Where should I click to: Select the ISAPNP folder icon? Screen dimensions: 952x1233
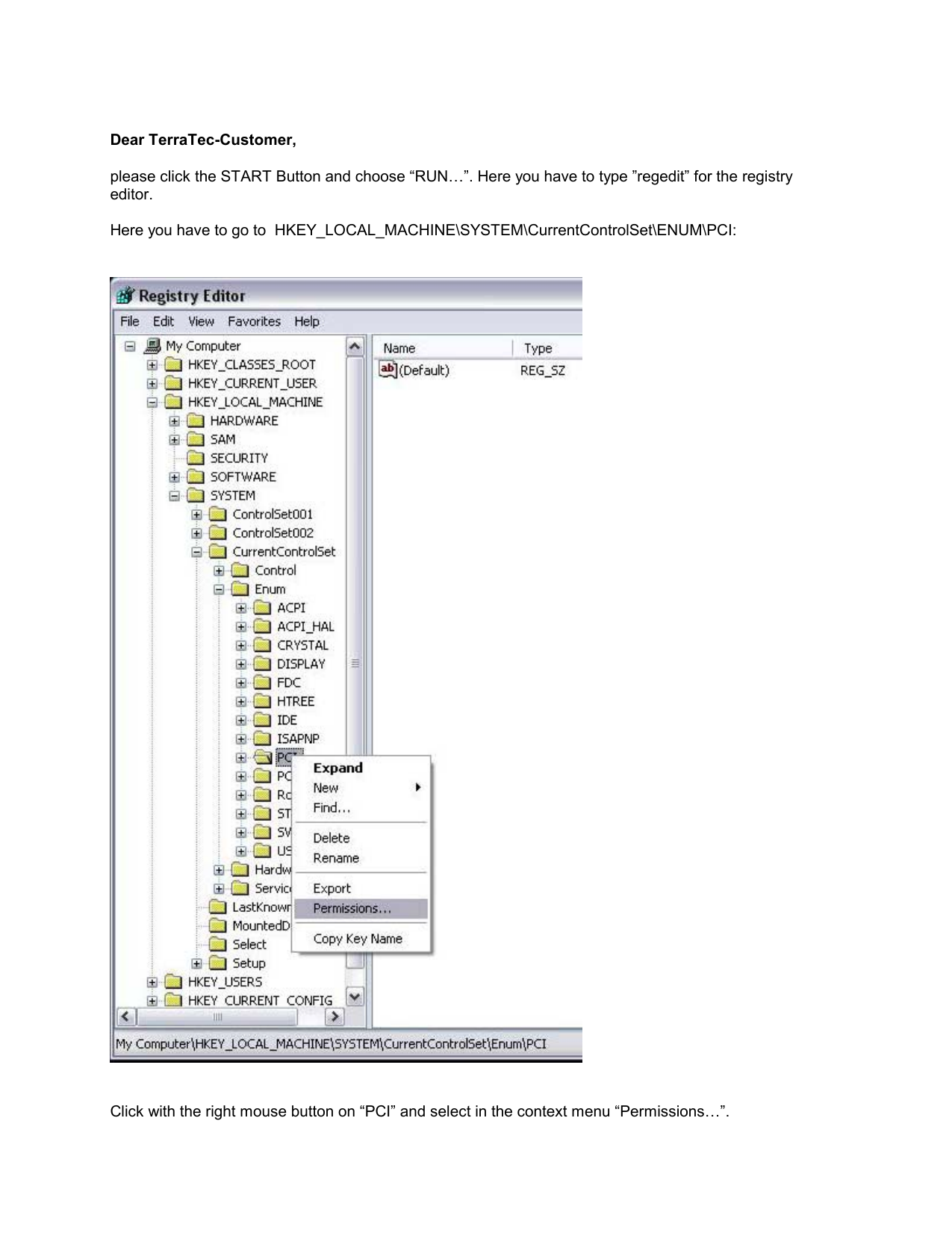[263, 739]
